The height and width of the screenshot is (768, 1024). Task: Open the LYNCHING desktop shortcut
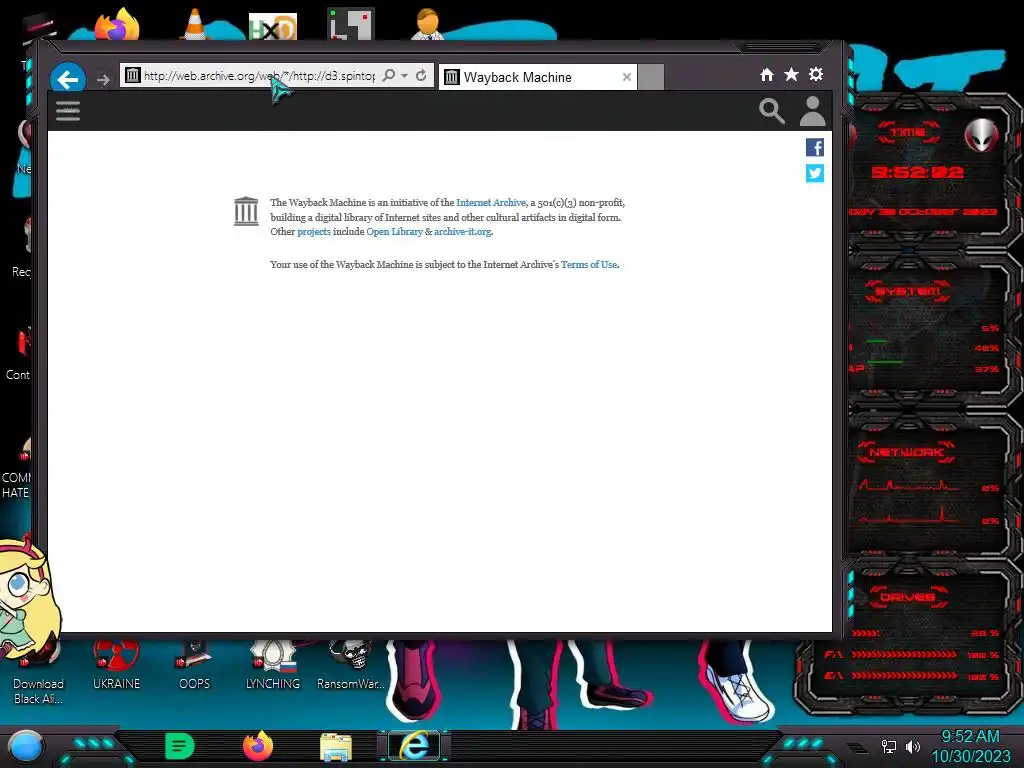pyautogui.click(x=272, y=665)
